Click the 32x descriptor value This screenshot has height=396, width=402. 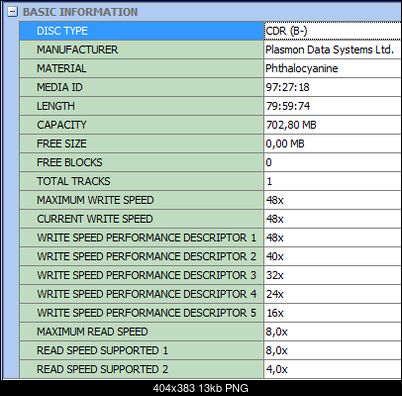tap(275, 275)
